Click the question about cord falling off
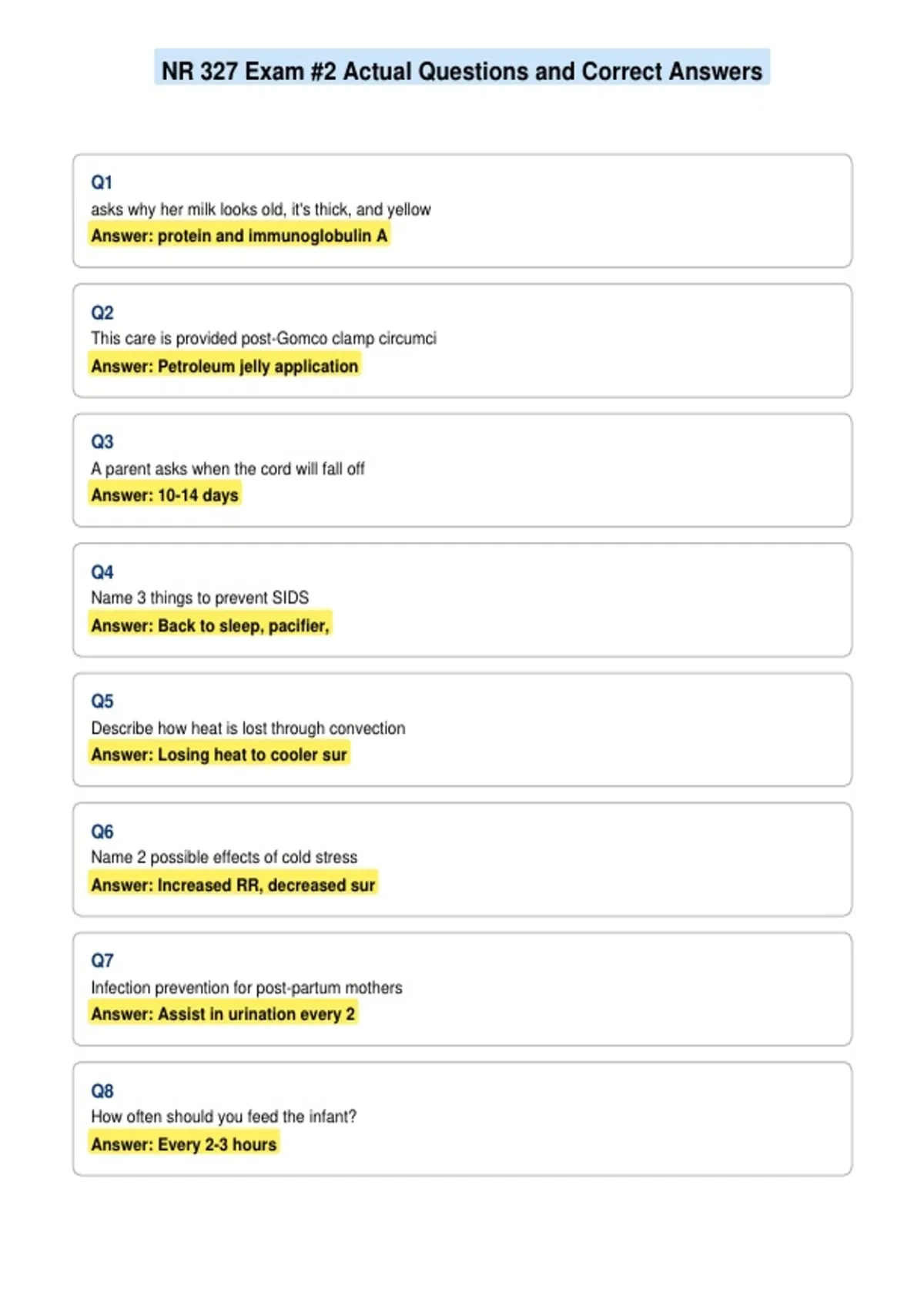The height and width of the screenshot is (1309, 924). (228, 469)
